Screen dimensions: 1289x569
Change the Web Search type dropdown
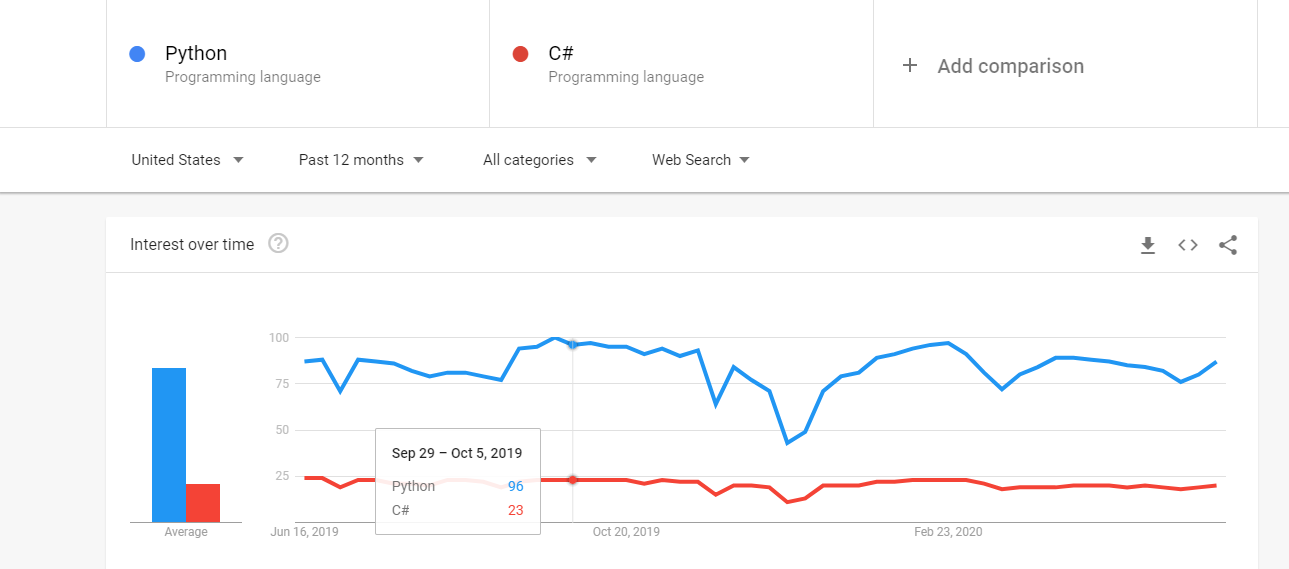(x=700, y=160)
